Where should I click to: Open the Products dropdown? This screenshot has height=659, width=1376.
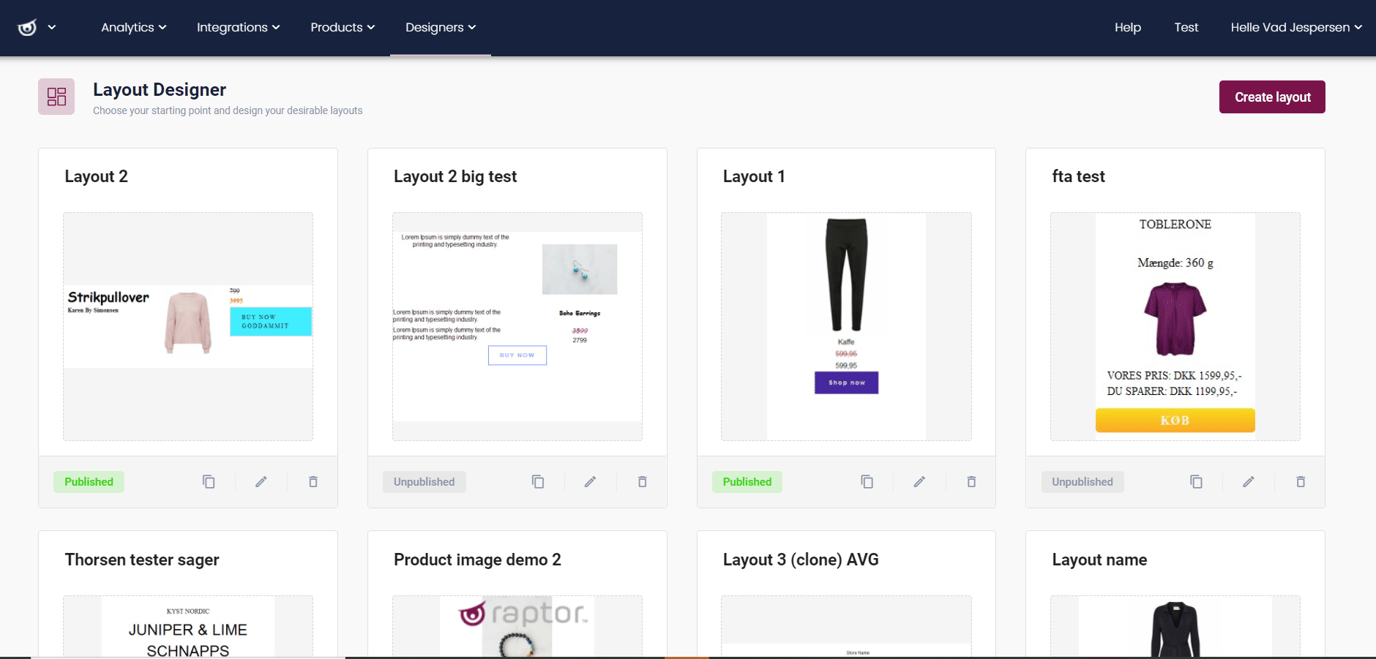[x=342, y=27]
